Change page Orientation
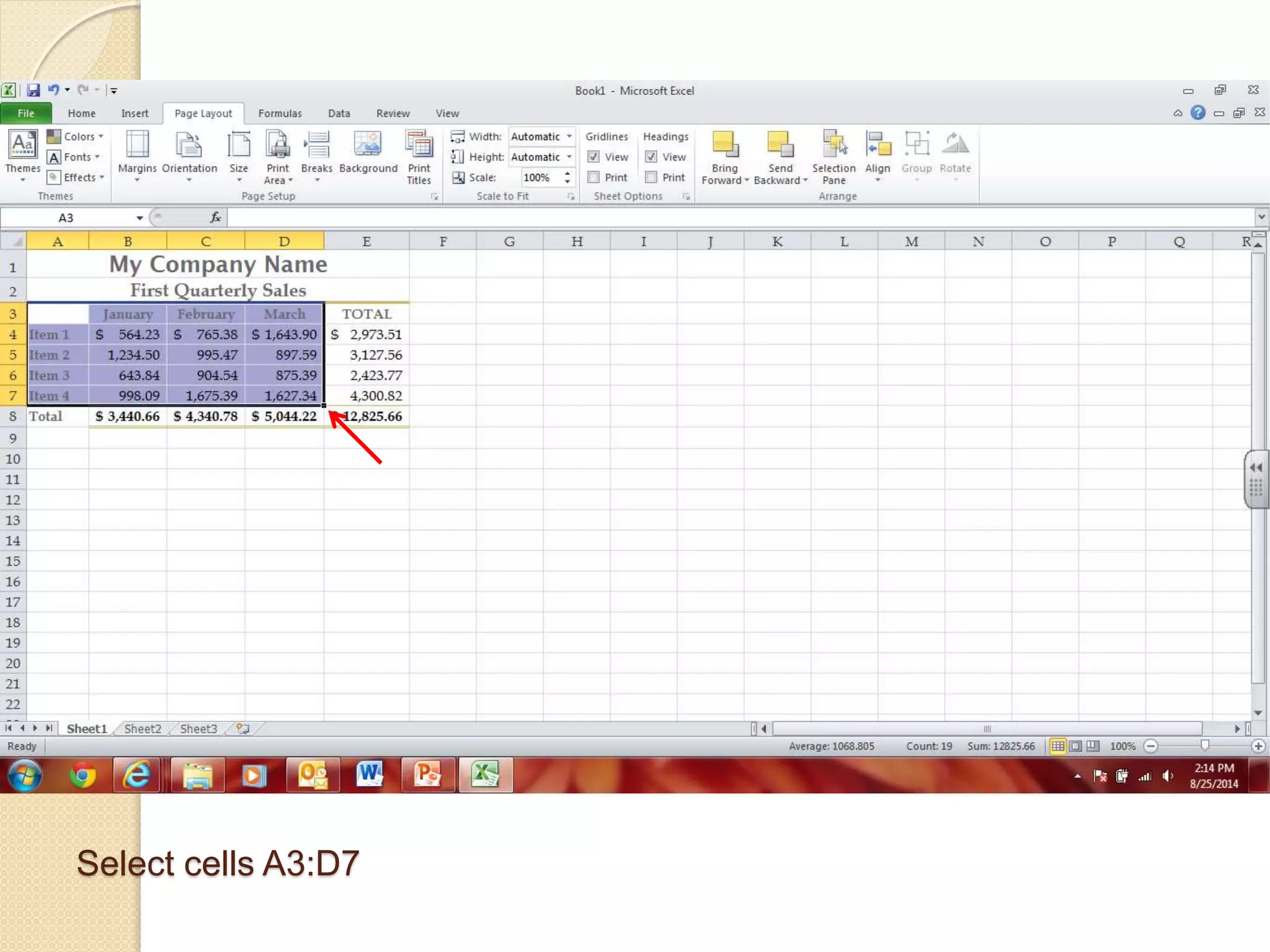 (189, 156)
